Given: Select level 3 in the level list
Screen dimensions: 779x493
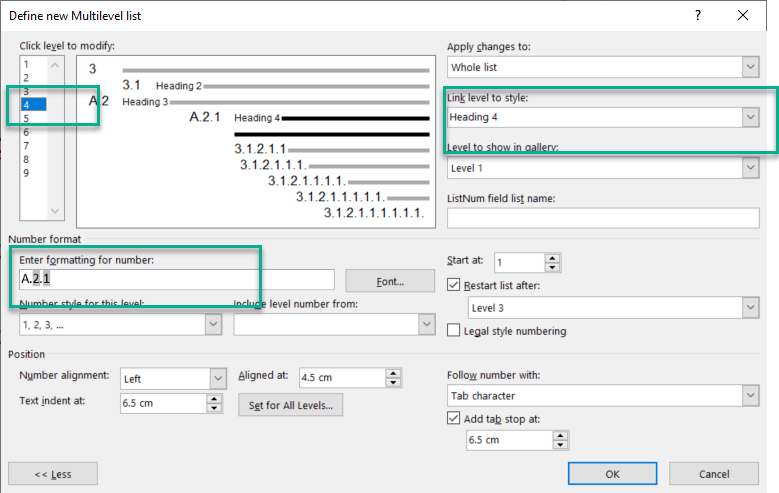Looking at the screenshot, I should 26,91.
